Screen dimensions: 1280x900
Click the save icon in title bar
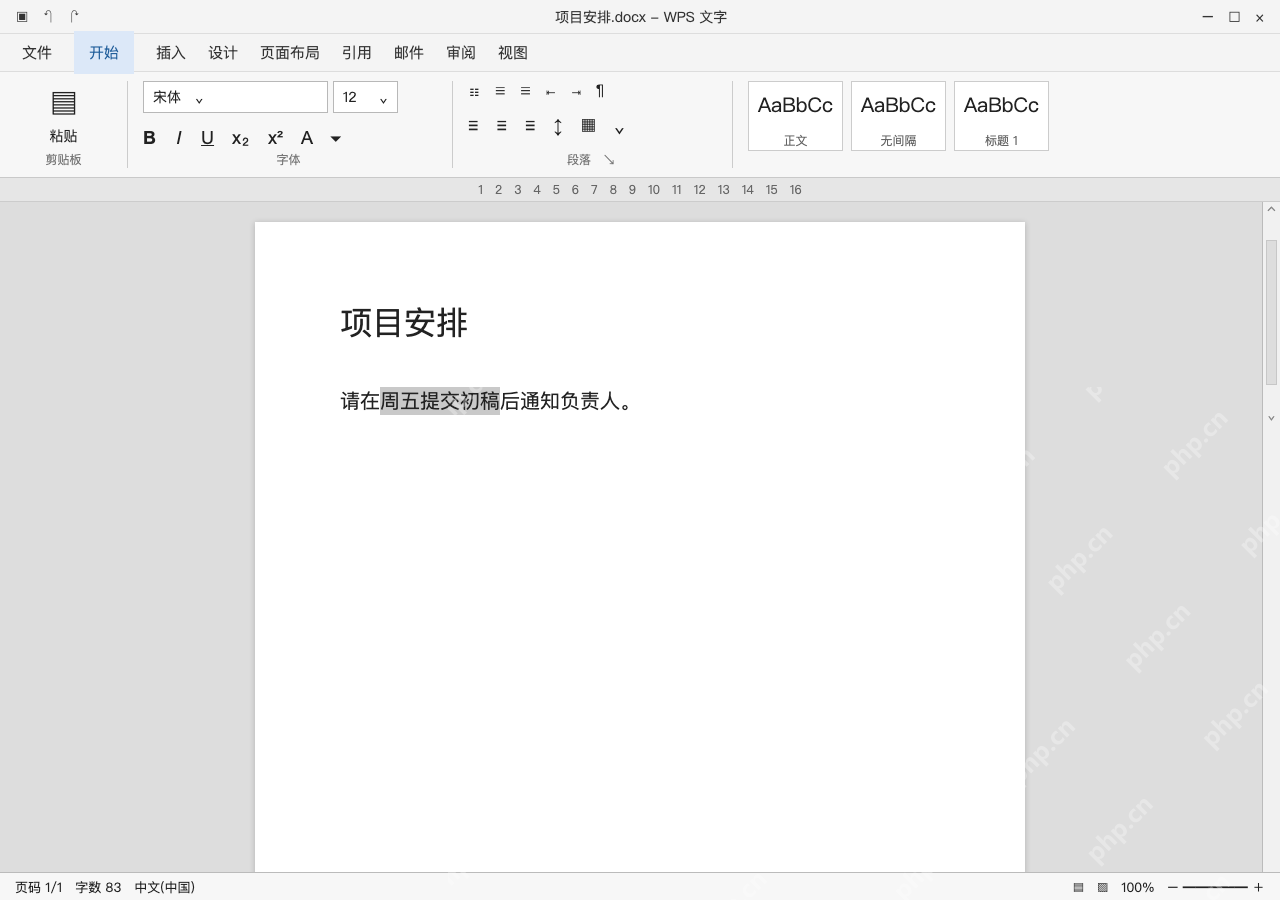[22, 16]
